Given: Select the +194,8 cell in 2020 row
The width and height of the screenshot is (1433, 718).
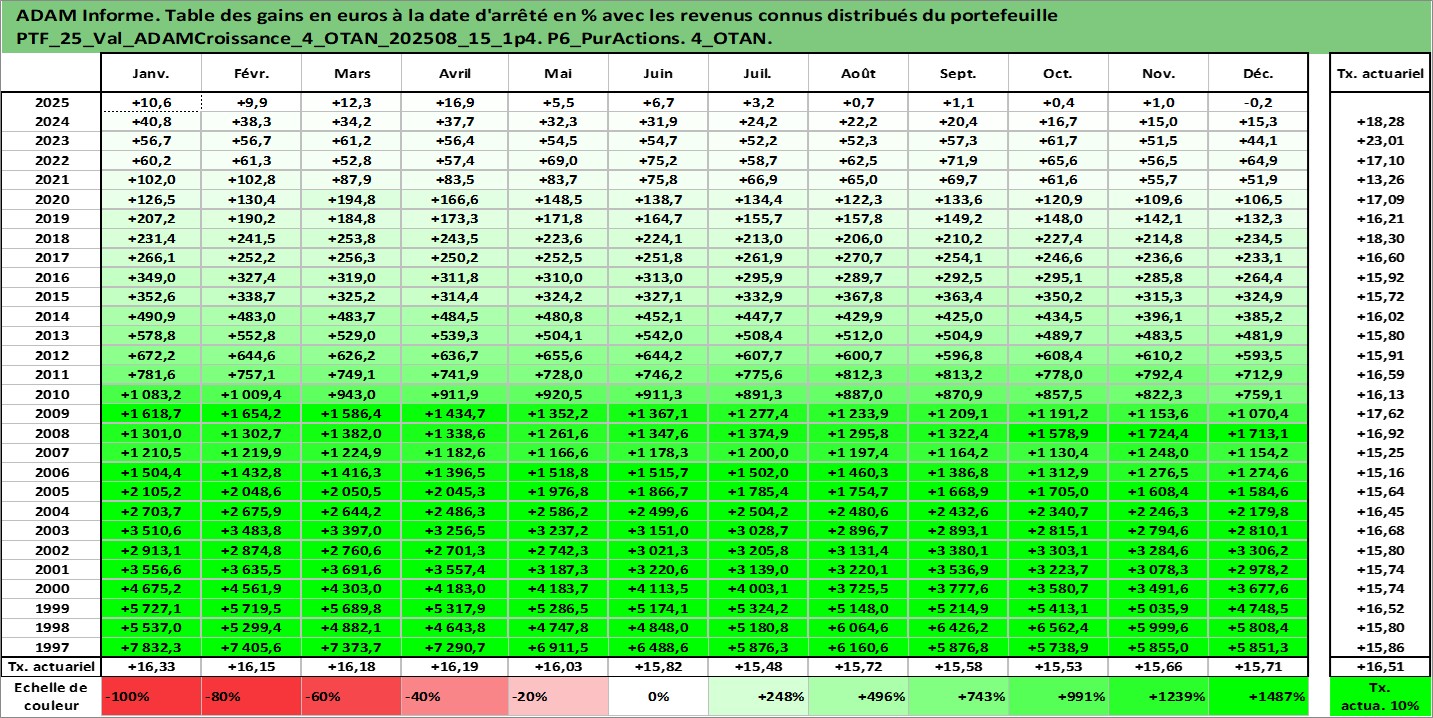Looking at the screenshot, I should coord(351,199).
